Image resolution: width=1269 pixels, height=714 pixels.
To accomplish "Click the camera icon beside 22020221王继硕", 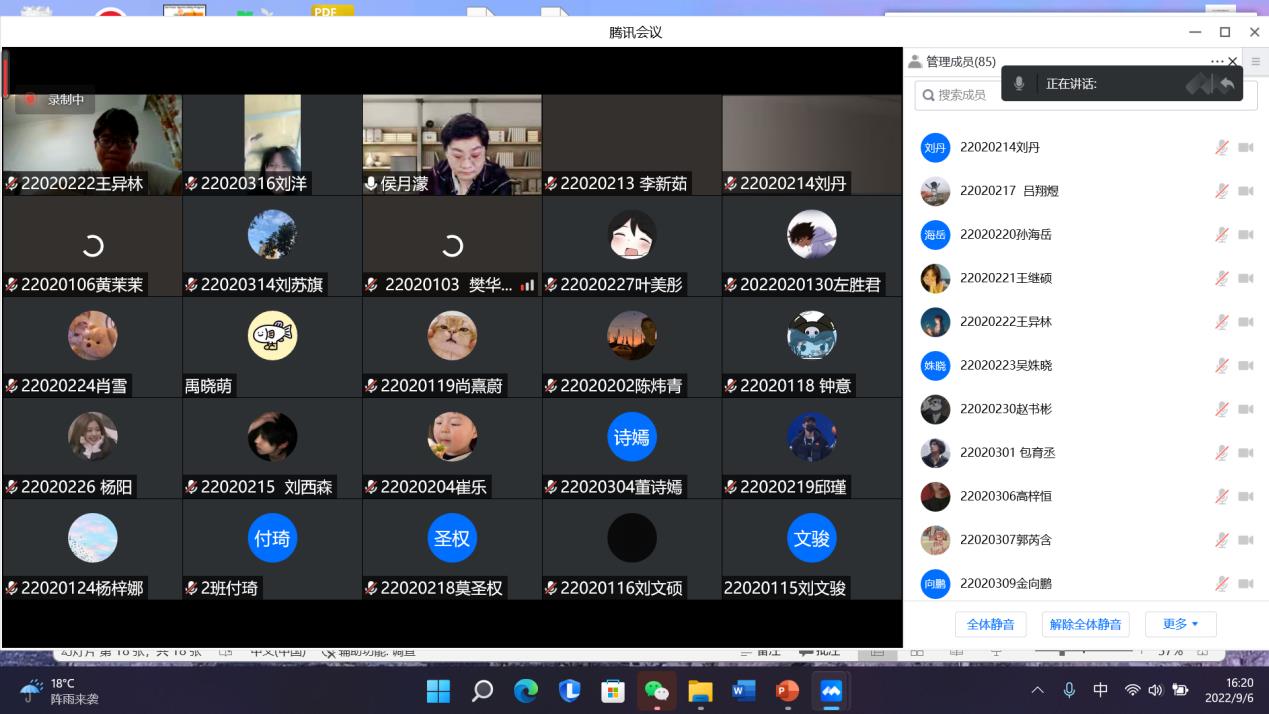I will [1246, 278].
